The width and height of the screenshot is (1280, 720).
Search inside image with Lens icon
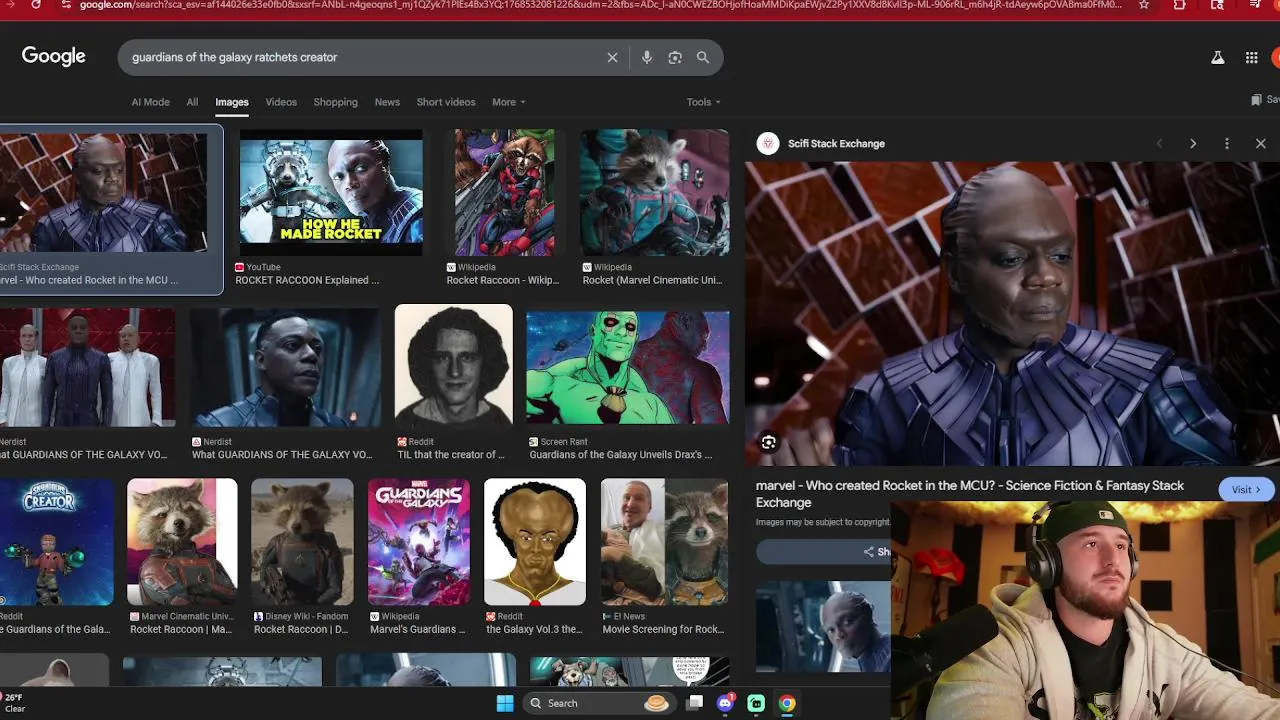768,443
